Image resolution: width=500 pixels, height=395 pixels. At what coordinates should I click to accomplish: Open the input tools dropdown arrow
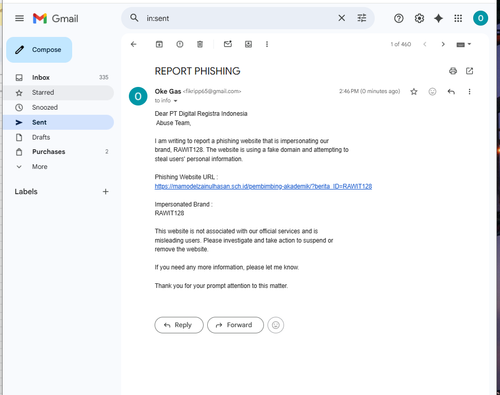[x=469, y=44]
